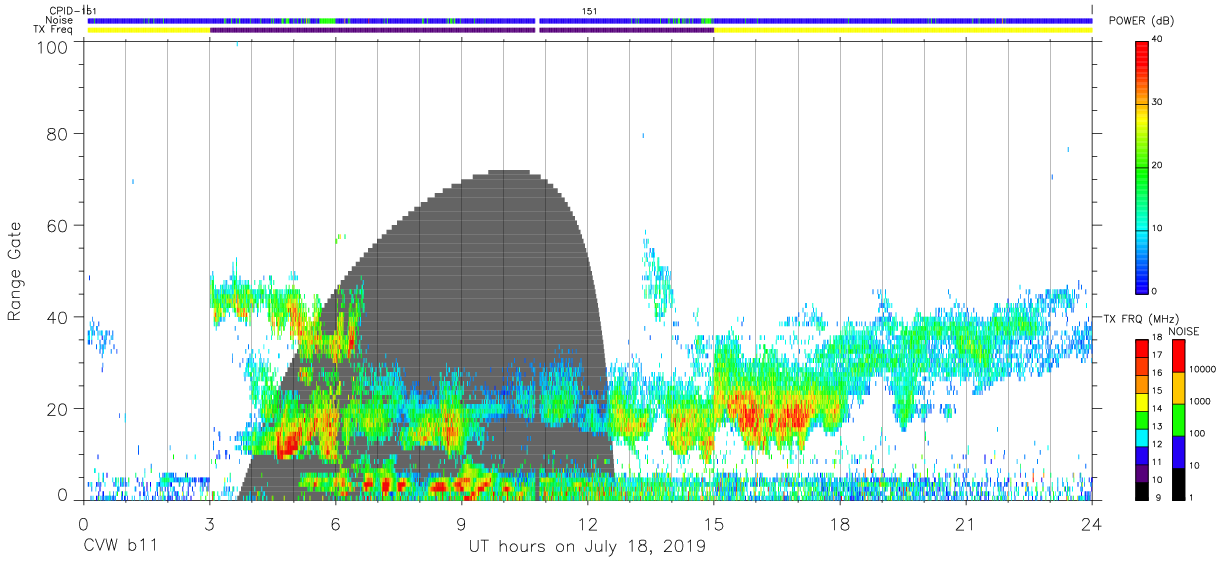
Task: Click the '30' tick on the POWER scale
Action: pyautogui.click(x=1158, y=103)
